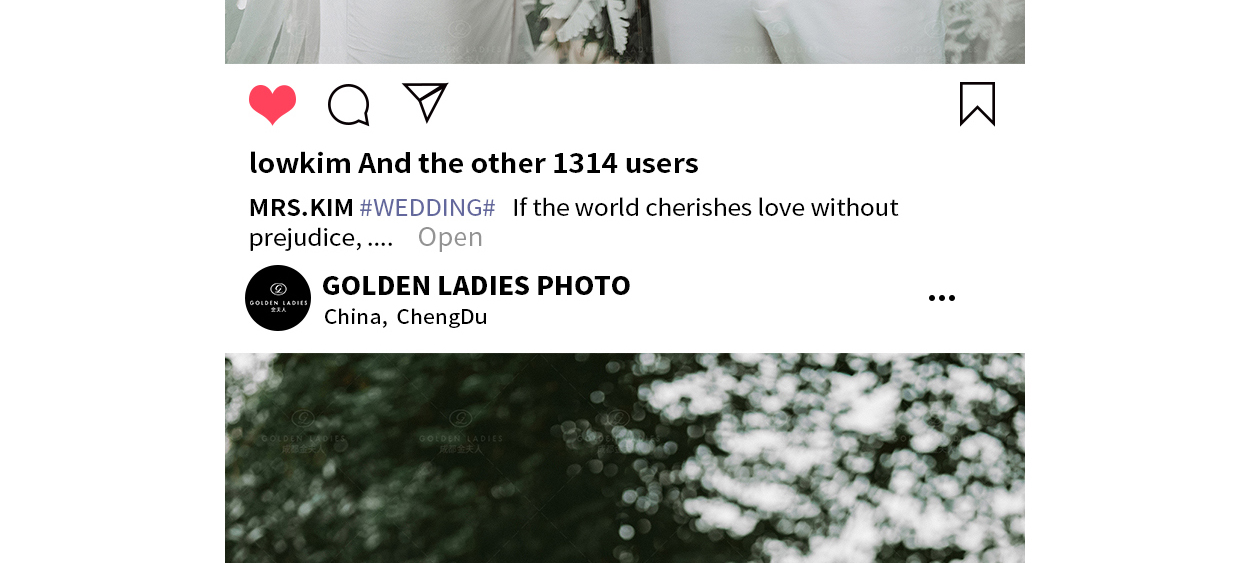Select the caption text about cherishing love

(x=573, y=222)
